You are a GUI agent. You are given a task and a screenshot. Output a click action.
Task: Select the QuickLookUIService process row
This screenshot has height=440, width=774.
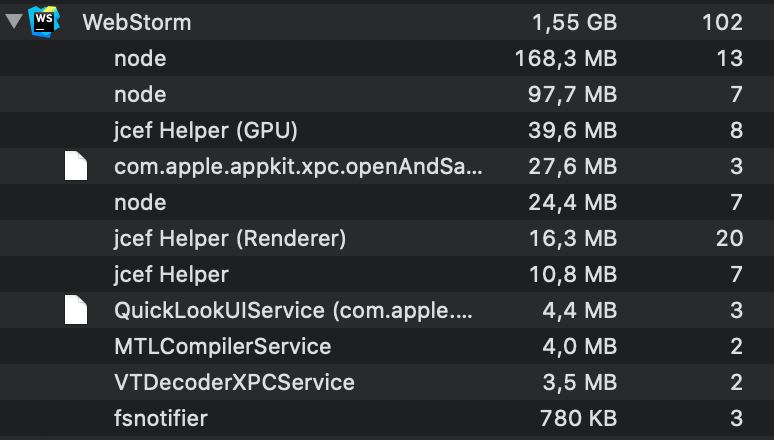tap(387, 311)
